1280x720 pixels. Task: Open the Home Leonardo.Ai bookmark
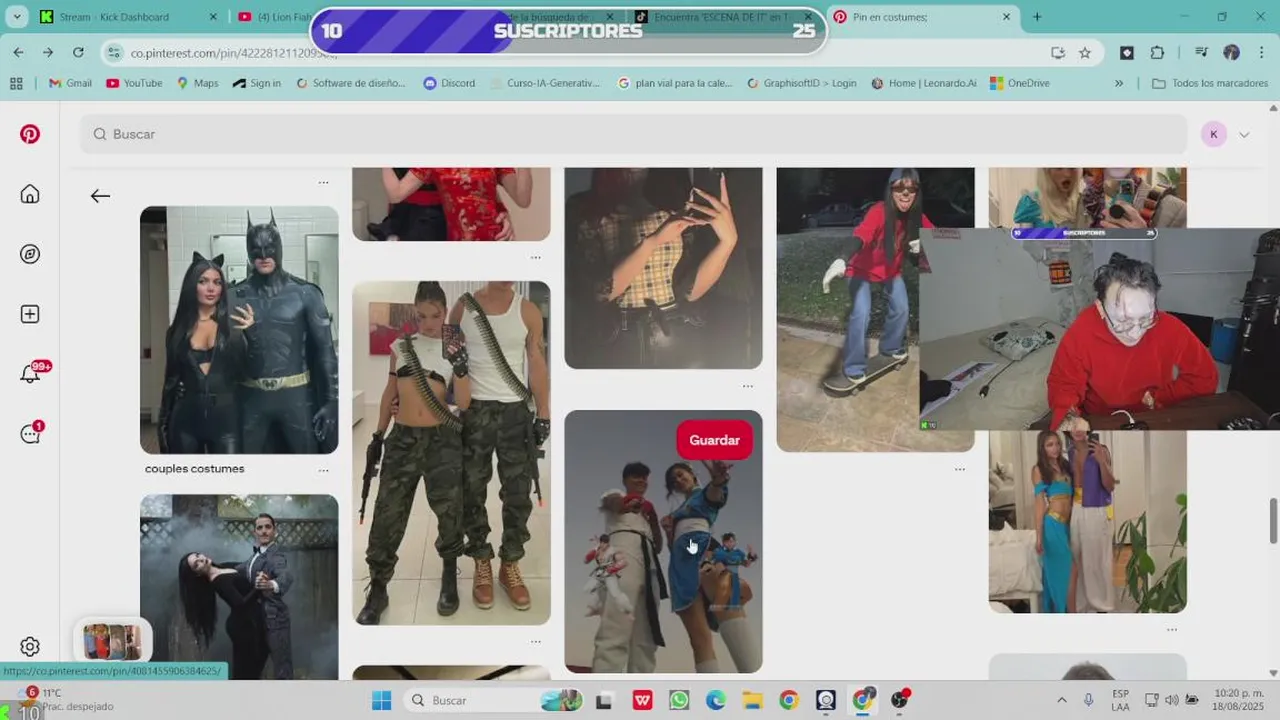(x=924, y=83)
